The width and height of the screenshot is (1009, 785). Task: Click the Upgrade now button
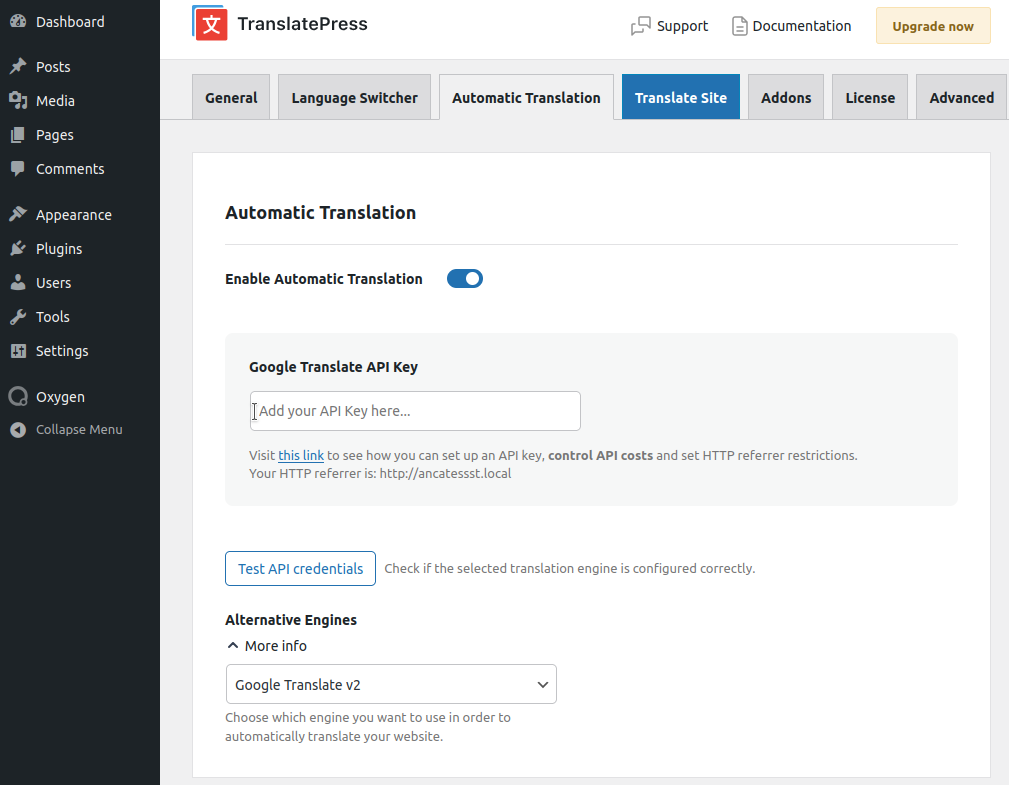[932, 25]
